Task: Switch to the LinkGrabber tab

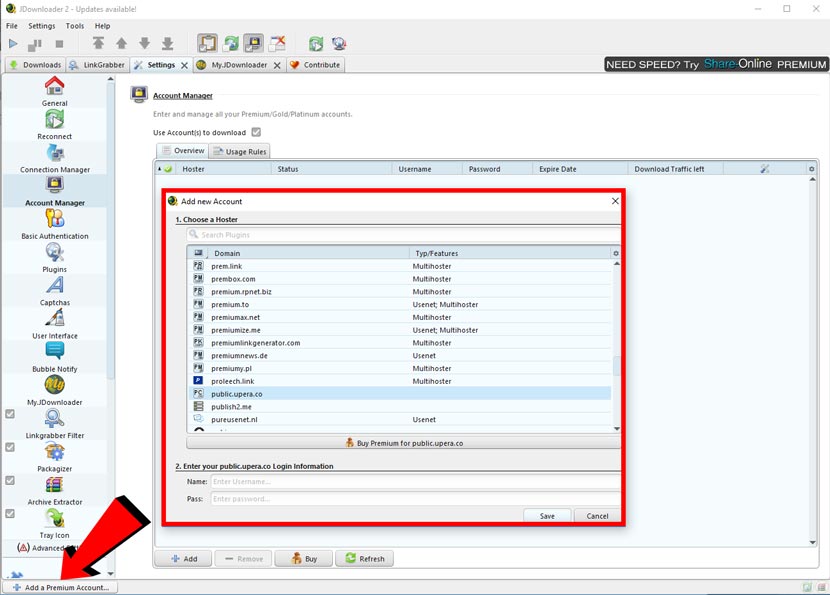Action: click(96, 63)
